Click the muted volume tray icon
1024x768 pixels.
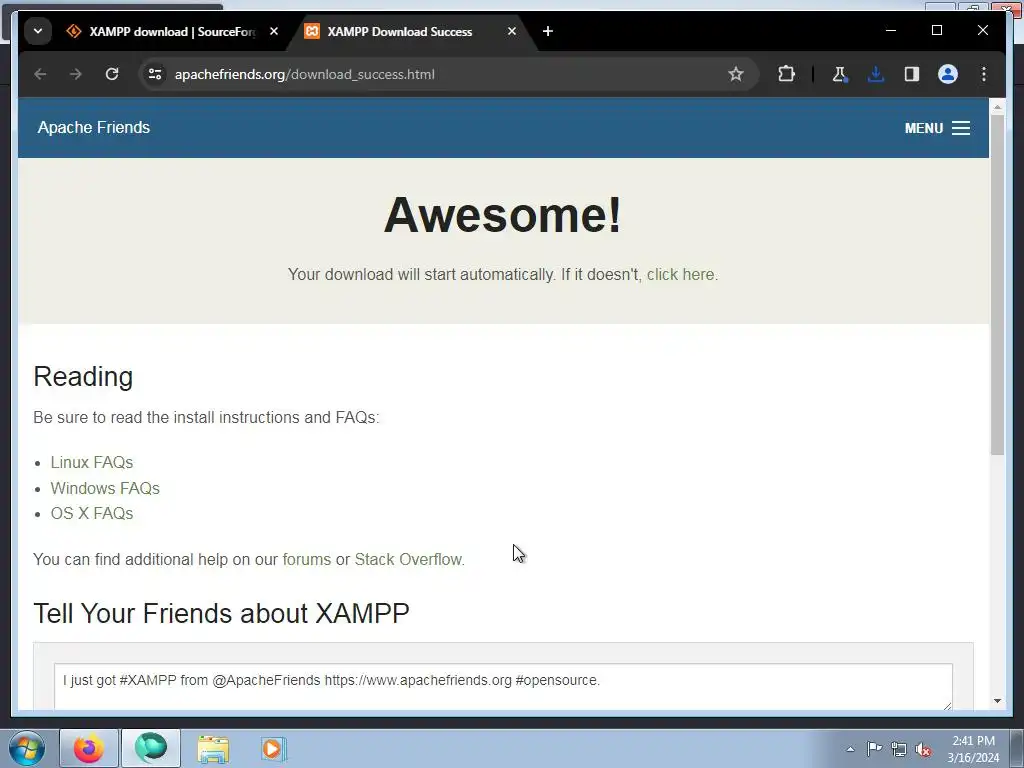click(x=923, y=749)
